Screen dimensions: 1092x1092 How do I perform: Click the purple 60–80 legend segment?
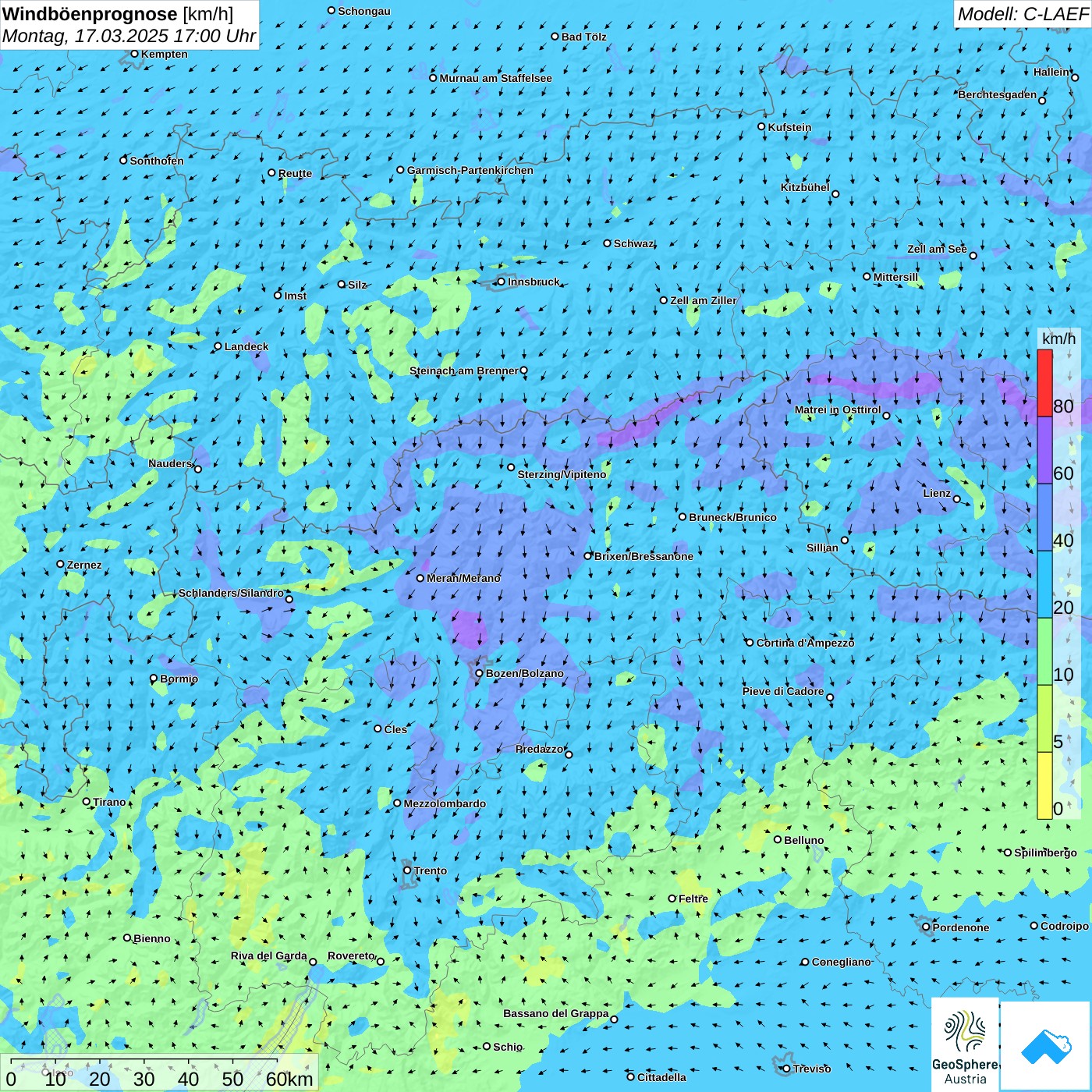click(x=1044, y=451)
